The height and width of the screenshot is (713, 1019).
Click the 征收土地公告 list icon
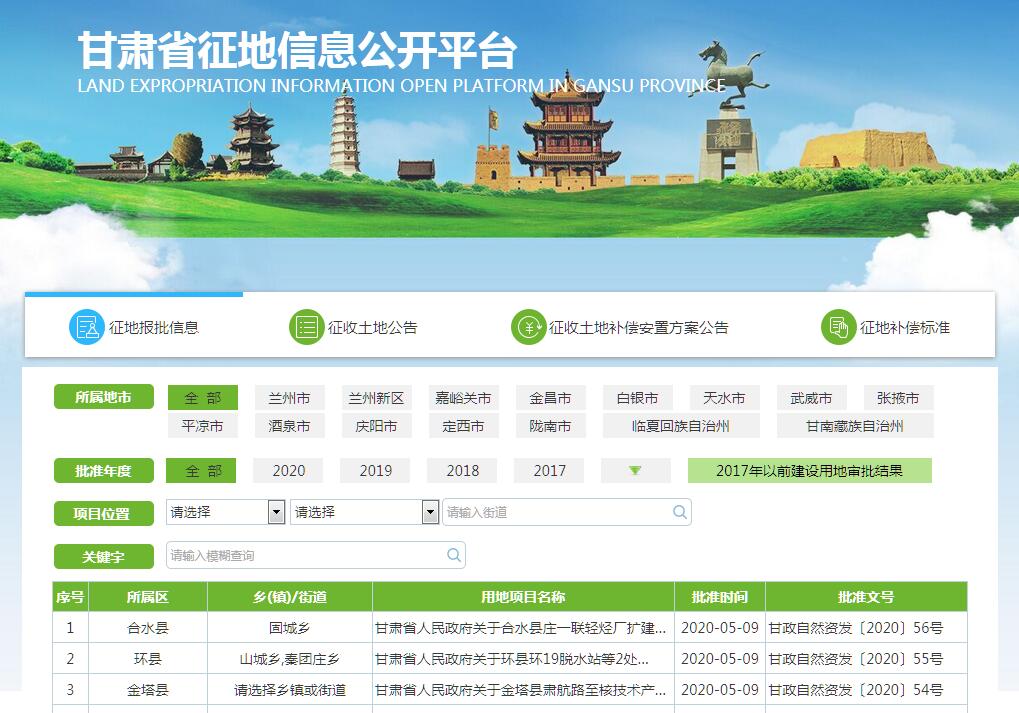click(x=306, y=327)
